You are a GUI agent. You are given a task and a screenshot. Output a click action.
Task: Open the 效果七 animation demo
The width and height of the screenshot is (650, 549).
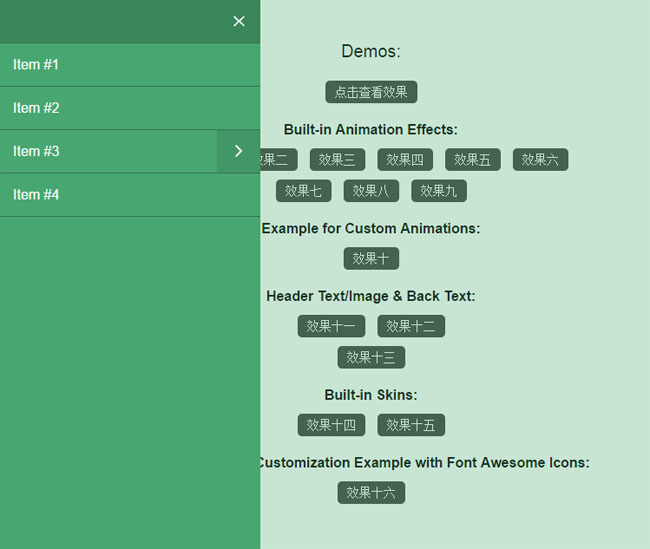[303, 191]
